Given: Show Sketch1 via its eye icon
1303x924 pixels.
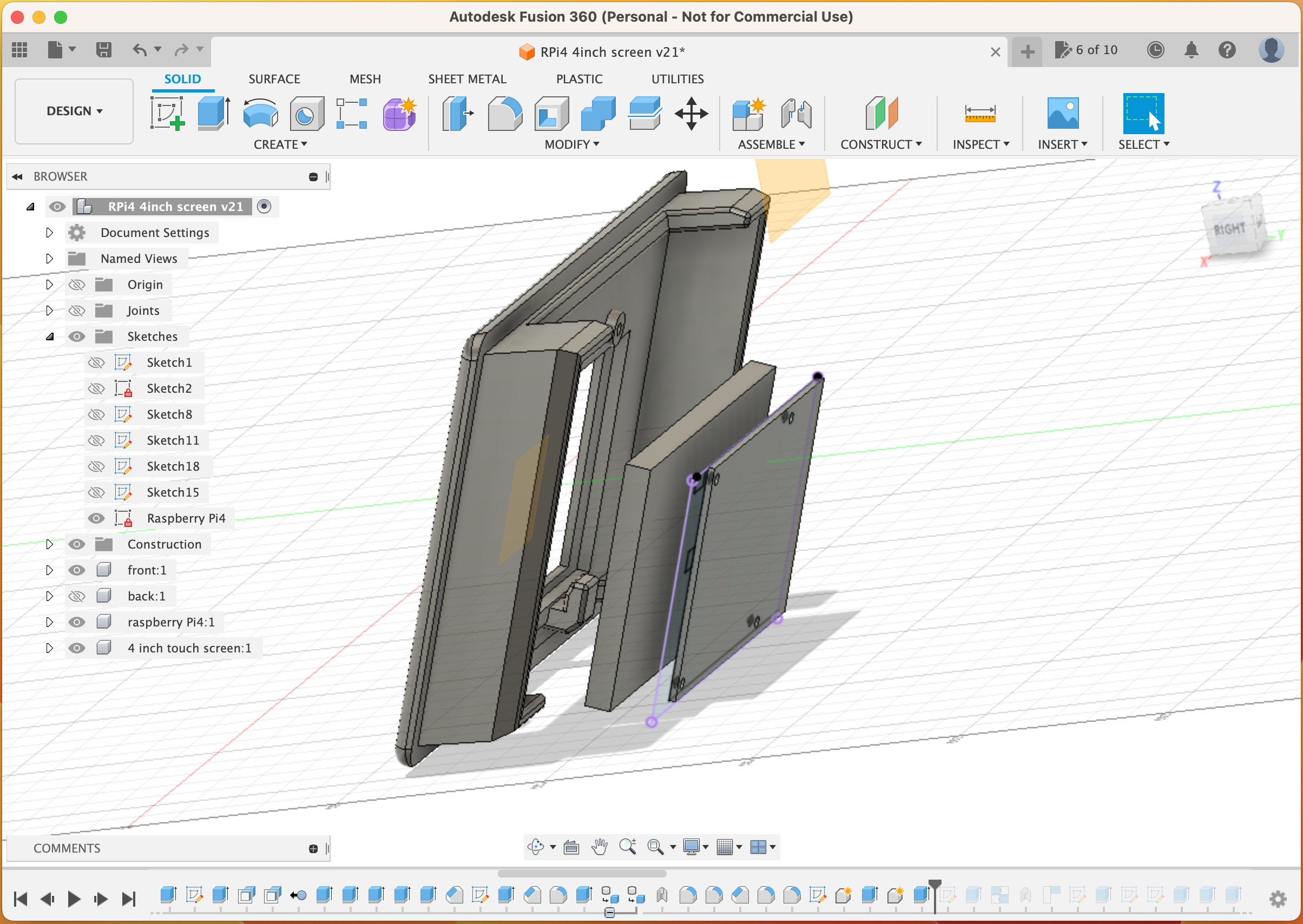Looking at the screenshot, I should (x=96, y=362).
